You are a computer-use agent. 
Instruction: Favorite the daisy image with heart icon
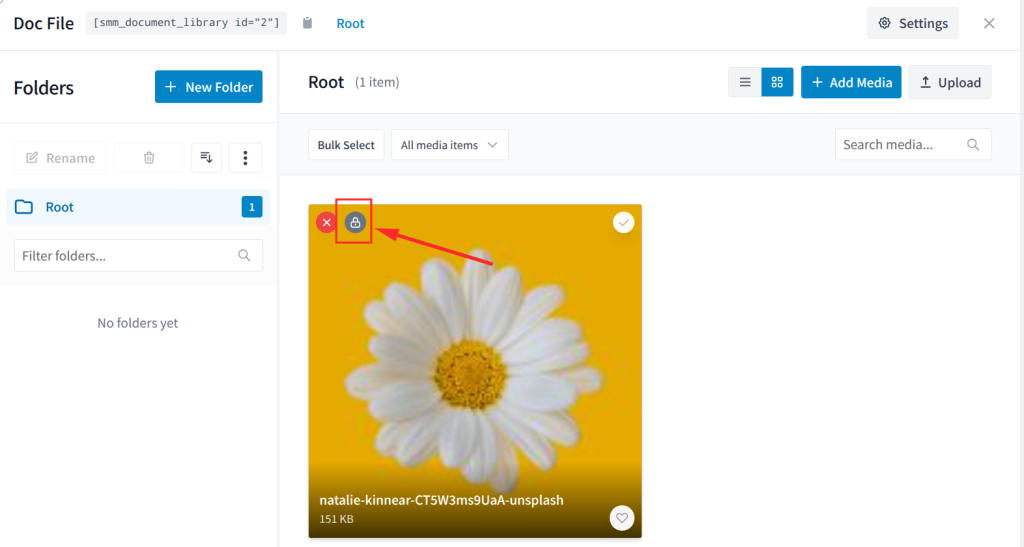(x=622, y=518)
